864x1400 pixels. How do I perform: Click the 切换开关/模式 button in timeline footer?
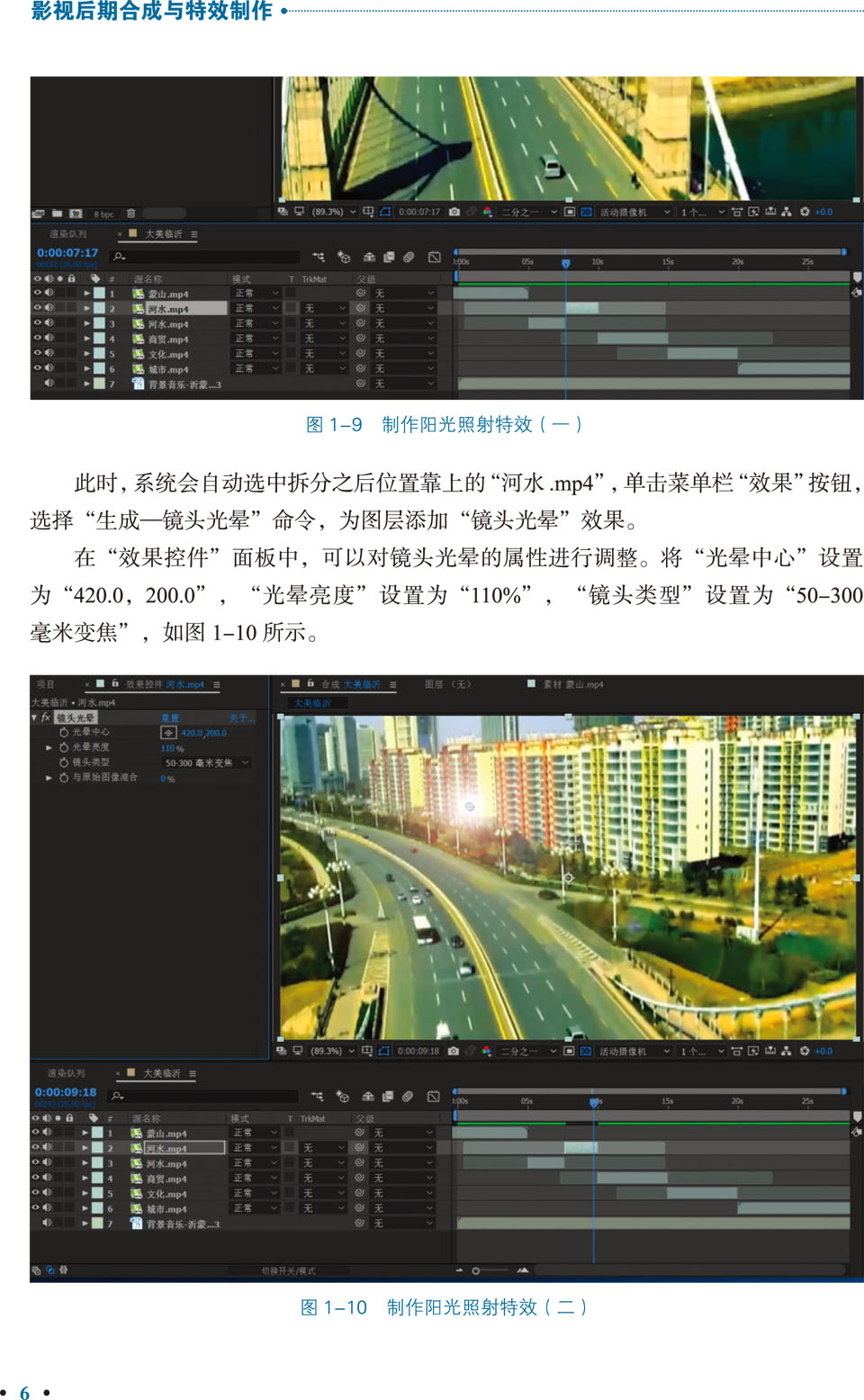288,1270
